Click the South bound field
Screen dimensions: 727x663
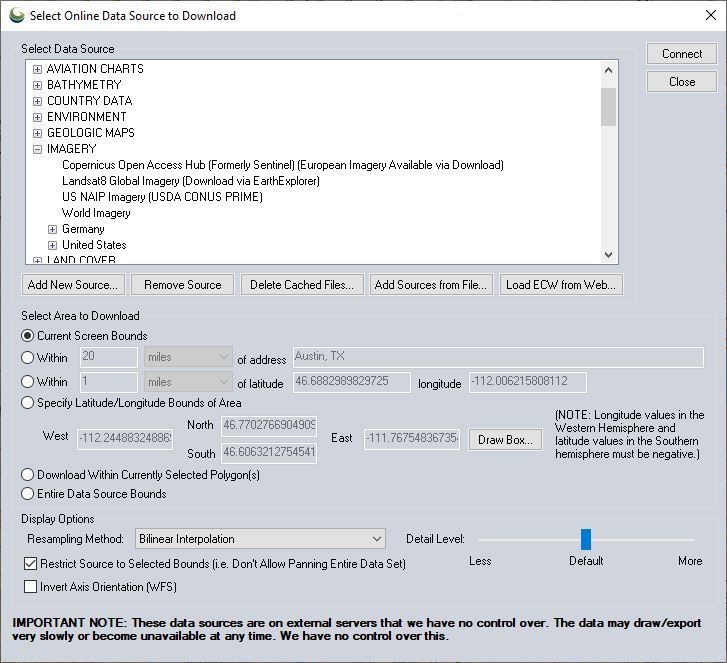tap(269, 453)
